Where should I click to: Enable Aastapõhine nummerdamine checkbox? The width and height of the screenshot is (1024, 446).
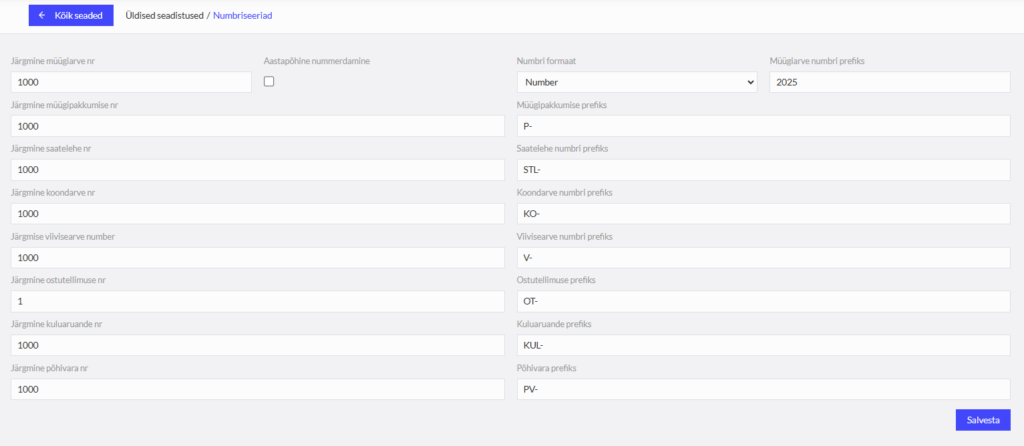268,82
